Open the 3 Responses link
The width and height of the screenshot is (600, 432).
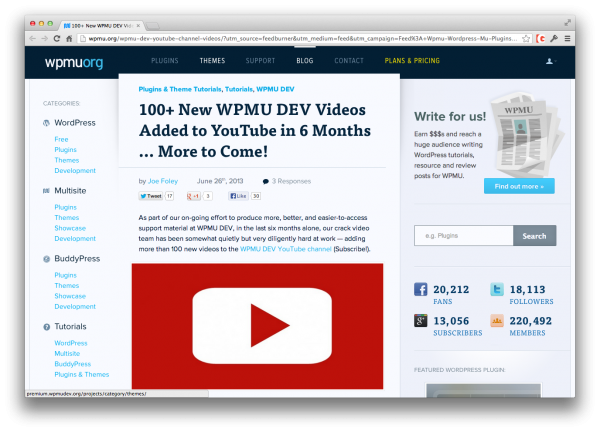pyautogui.click(x=291, y=181)
